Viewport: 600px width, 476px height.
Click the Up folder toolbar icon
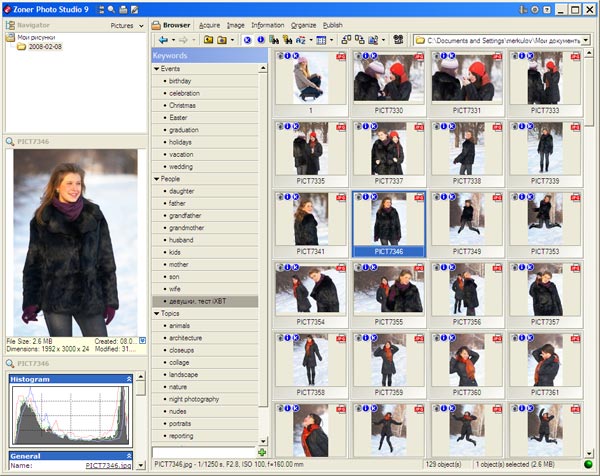209,40
